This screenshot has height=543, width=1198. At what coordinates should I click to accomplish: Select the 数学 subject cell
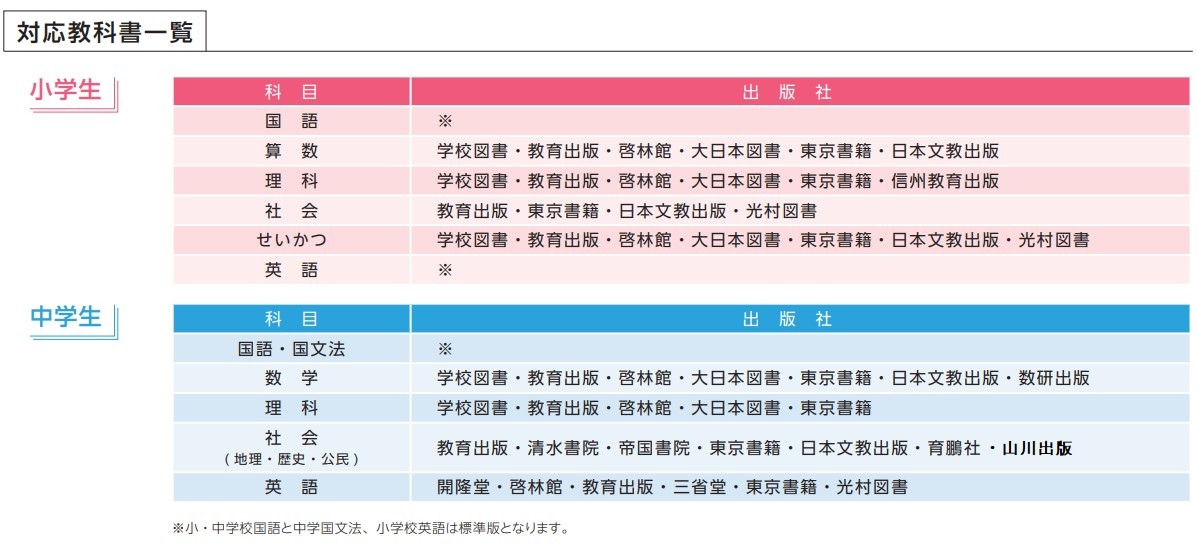[291, 378]
